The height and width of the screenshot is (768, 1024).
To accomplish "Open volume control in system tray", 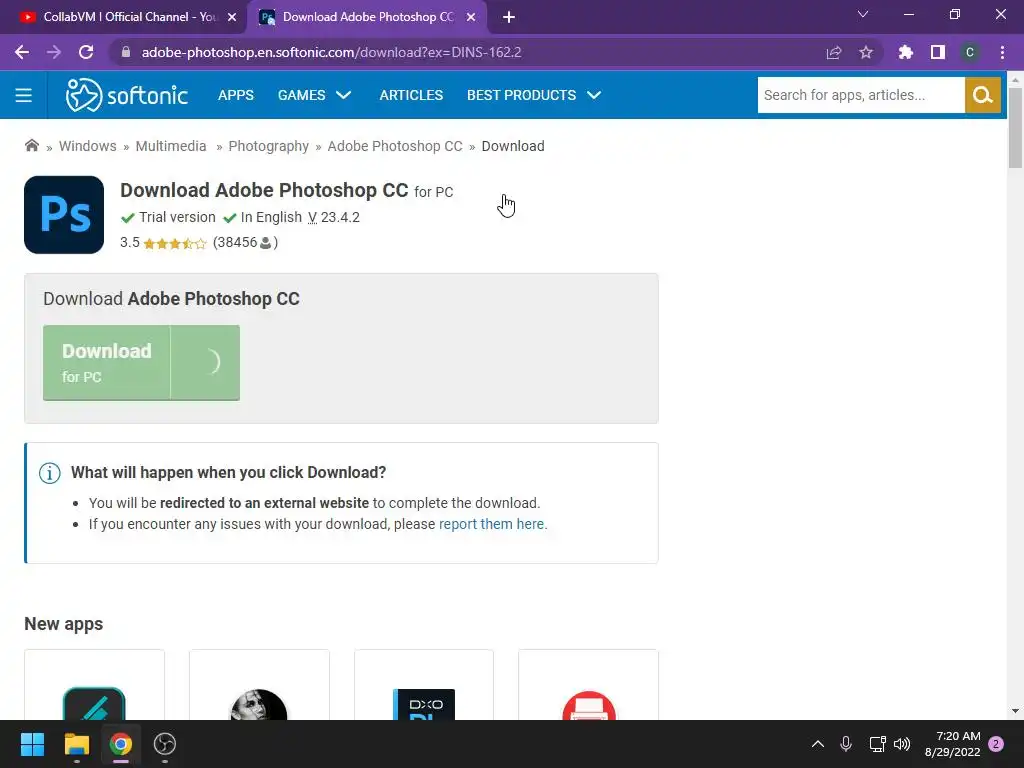I will tap(902, 744).
